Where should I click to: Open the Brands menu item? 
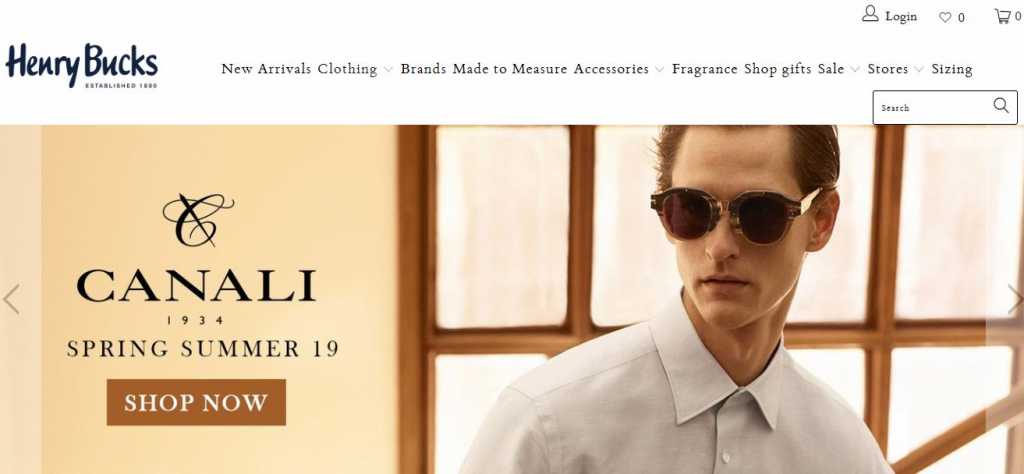pos(423,69)
